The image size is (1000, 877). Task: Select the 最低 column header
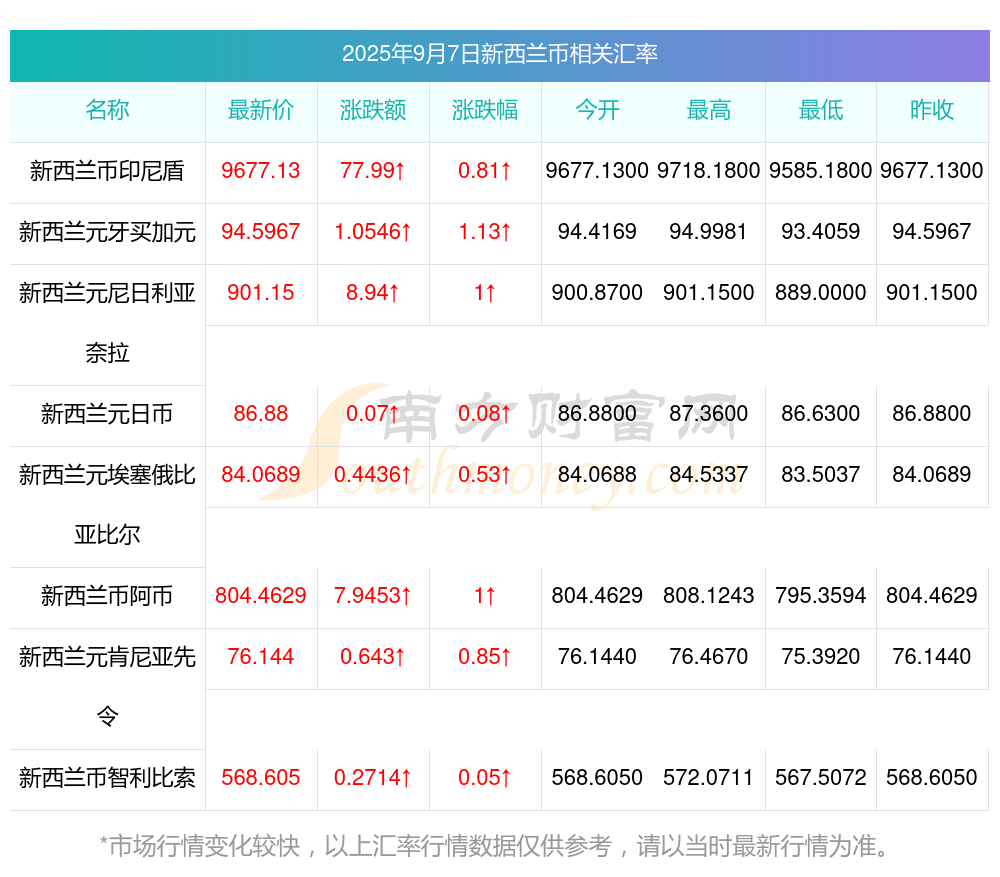(x=821, y=110)
